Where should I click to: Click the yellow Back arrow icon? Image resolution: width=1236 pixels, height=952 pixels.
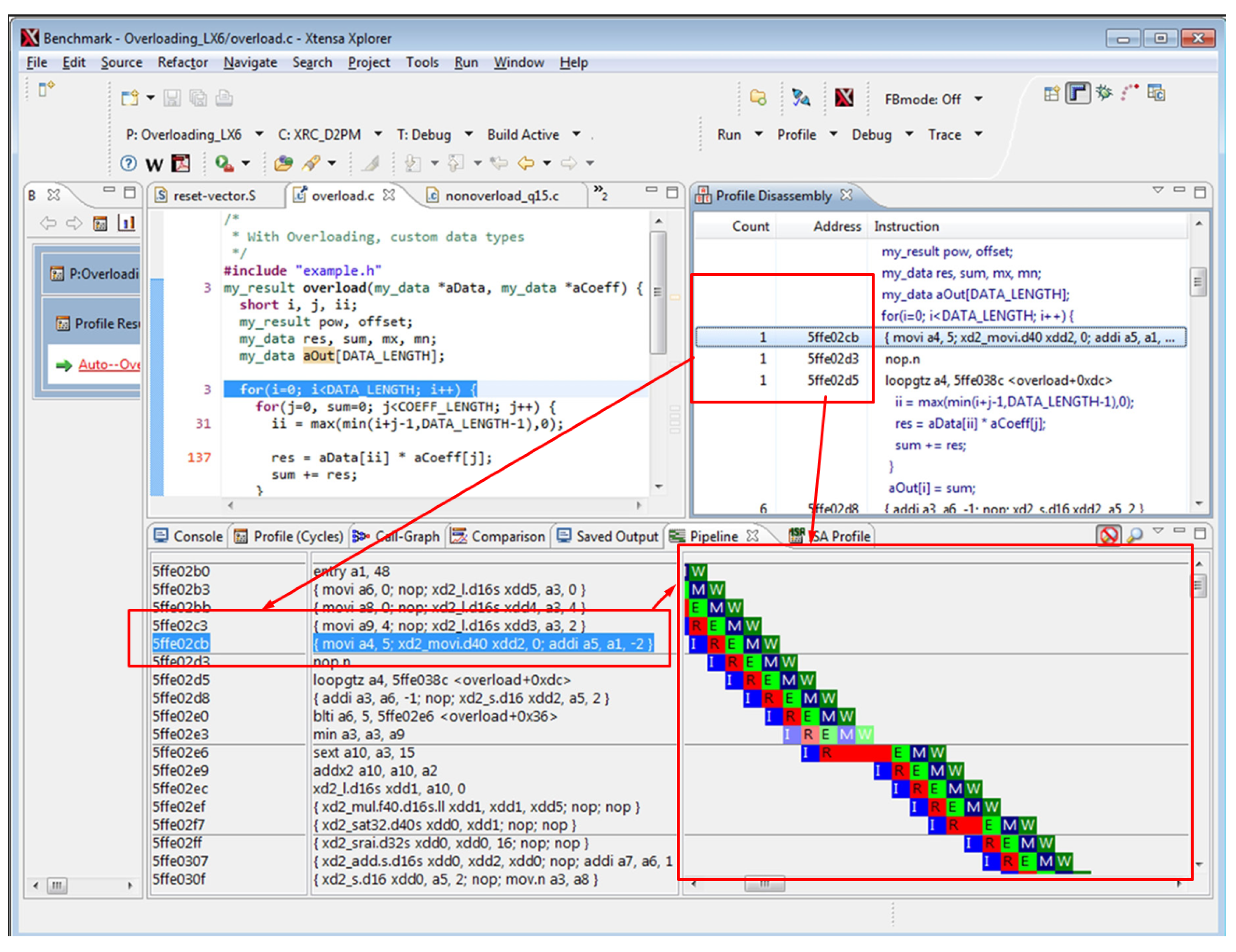pos(526,164)
